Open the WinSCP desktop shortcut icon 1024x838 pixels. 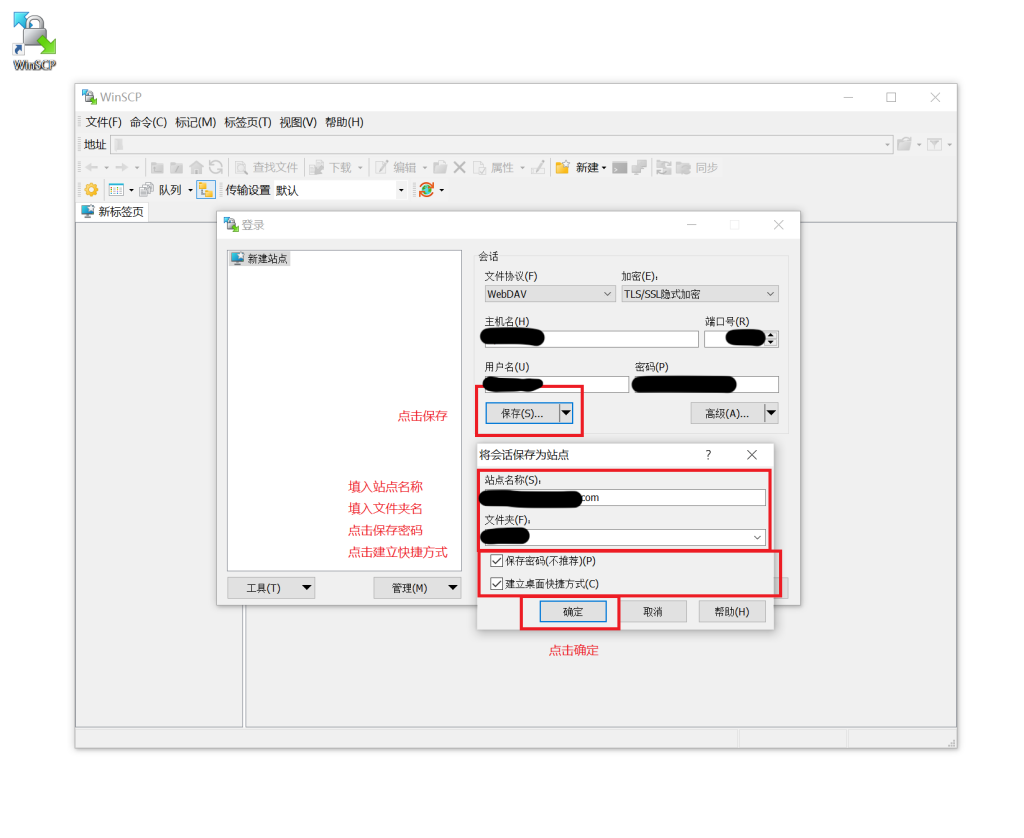pyautogui.click(x=34, y=38)
